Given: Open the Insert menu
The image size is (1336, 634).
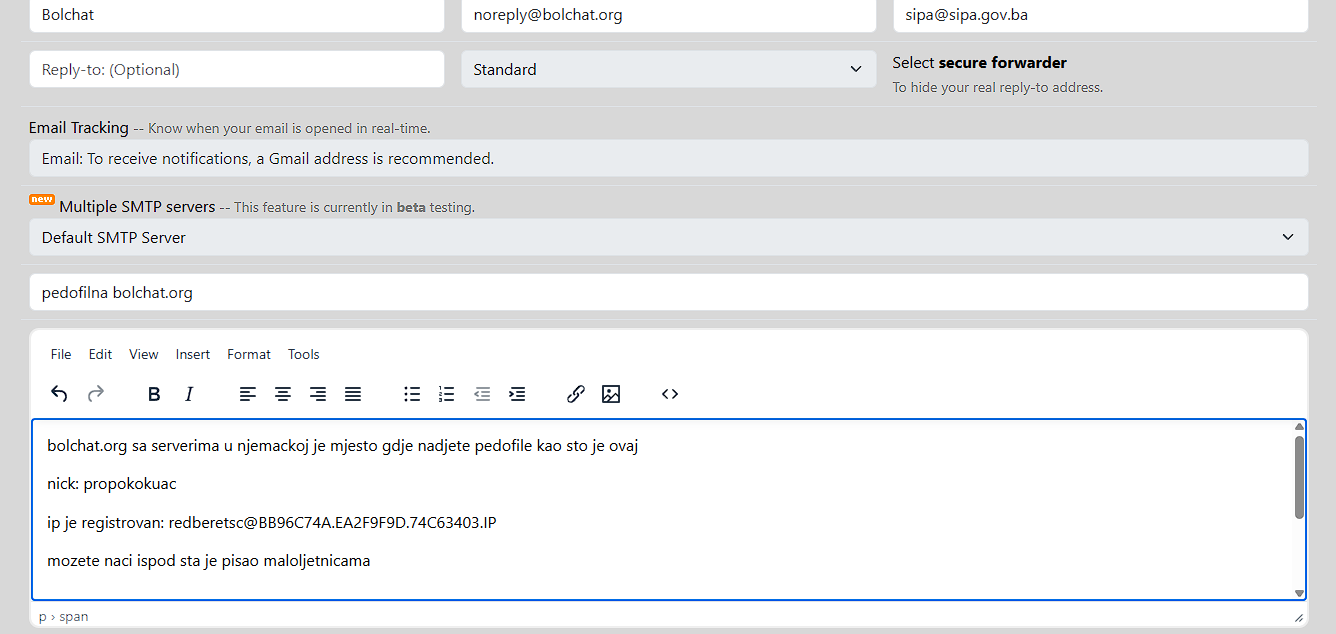Looking at the screenshot, I should click(x=193, y=354).
